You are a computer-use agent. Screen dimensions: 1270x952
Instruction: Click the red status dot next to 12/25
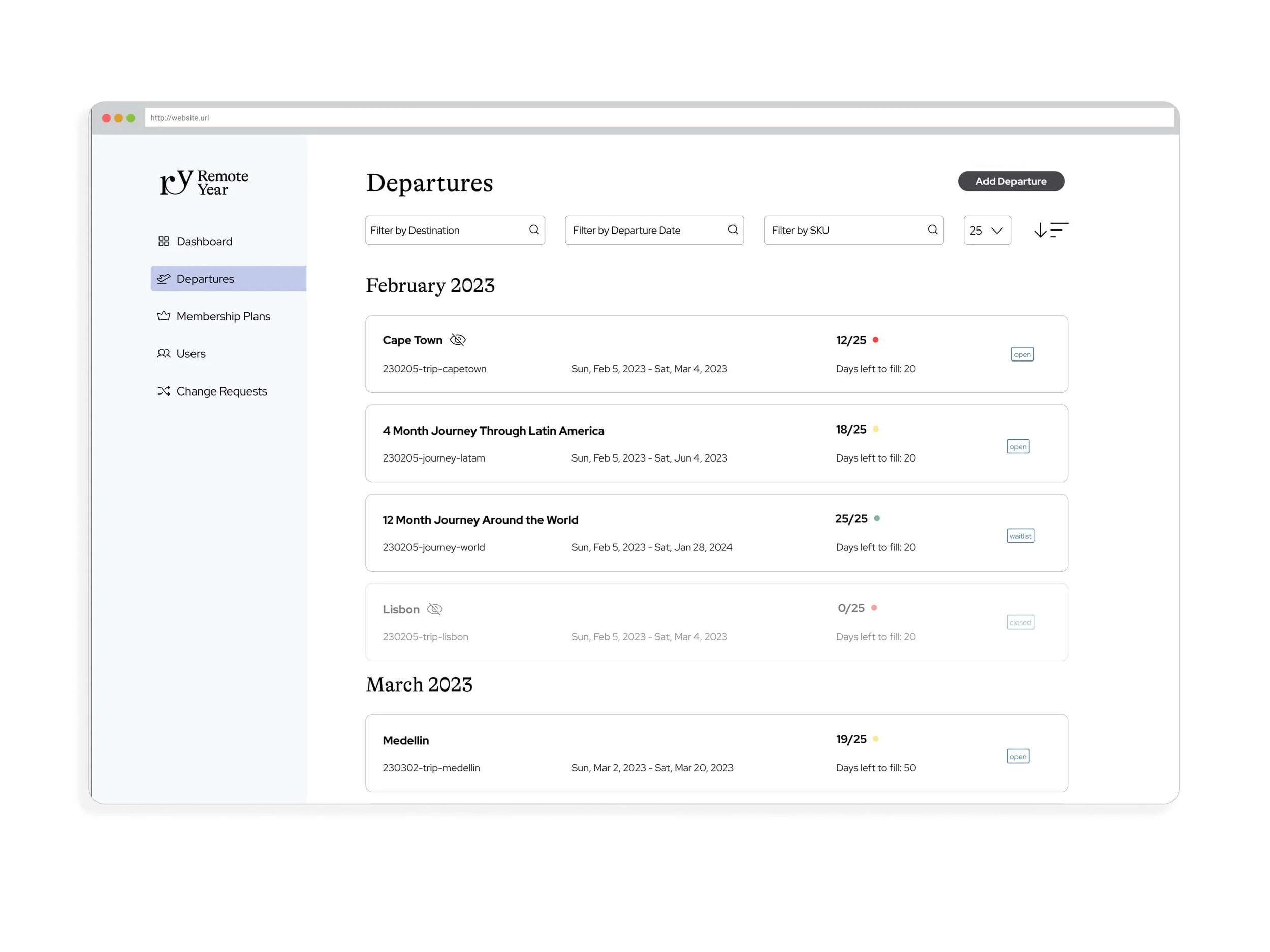[876, 340]
